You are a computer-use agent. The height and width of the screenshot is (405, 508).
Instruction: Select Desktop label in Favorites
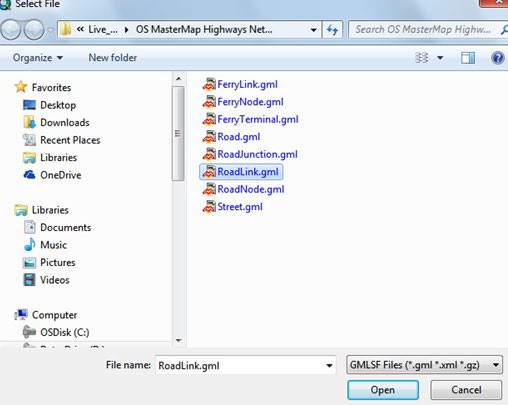pos(58,105)
